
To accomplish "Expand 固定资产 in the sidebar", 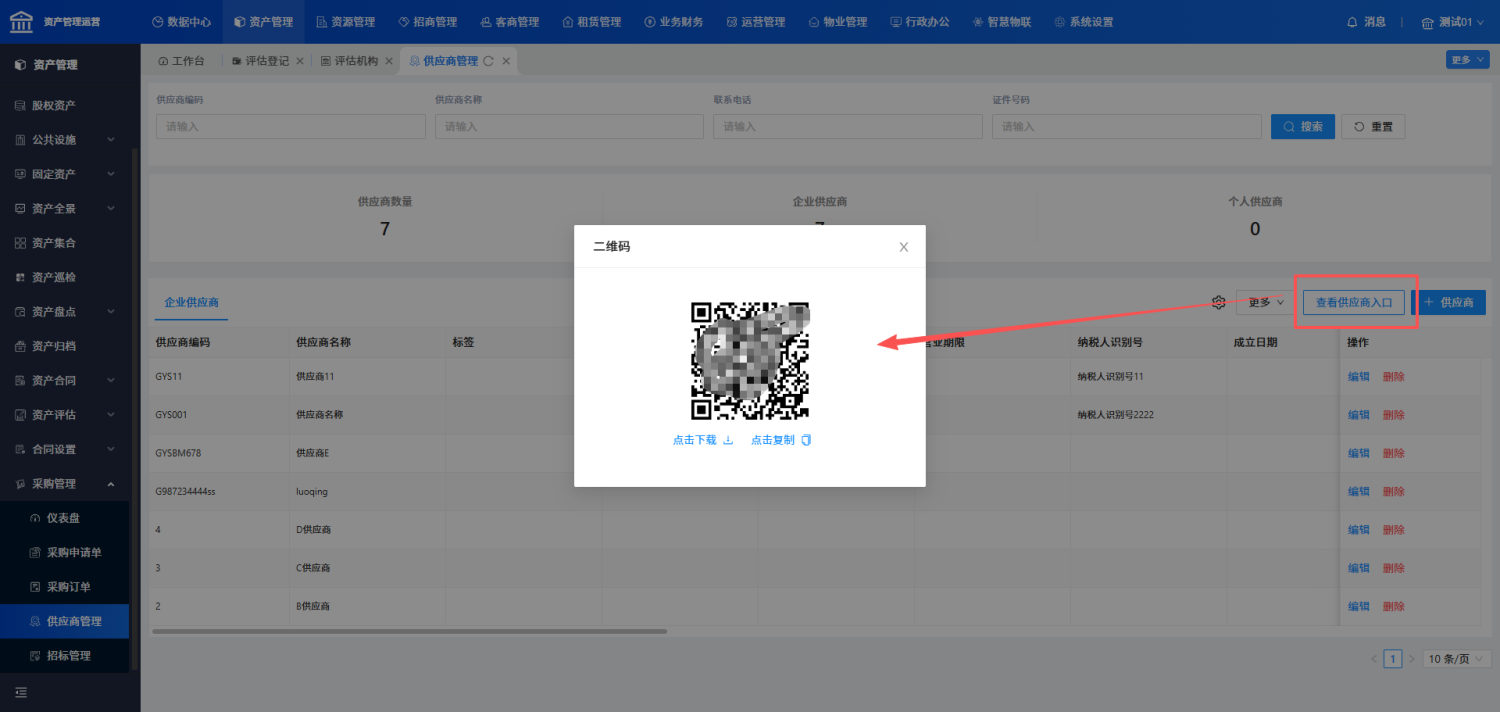I will point(65,174).
